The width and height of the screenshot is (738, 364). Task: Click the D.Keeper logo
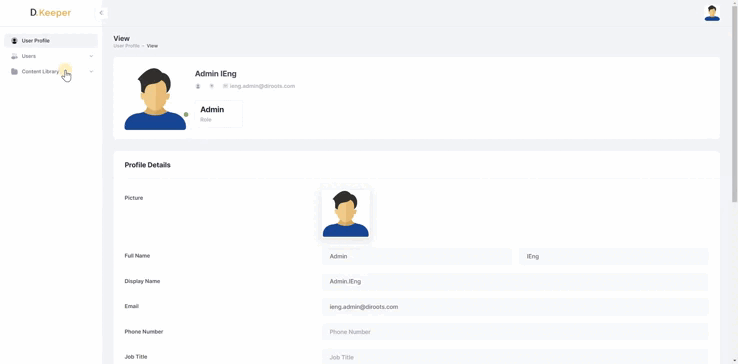point(50,13)
